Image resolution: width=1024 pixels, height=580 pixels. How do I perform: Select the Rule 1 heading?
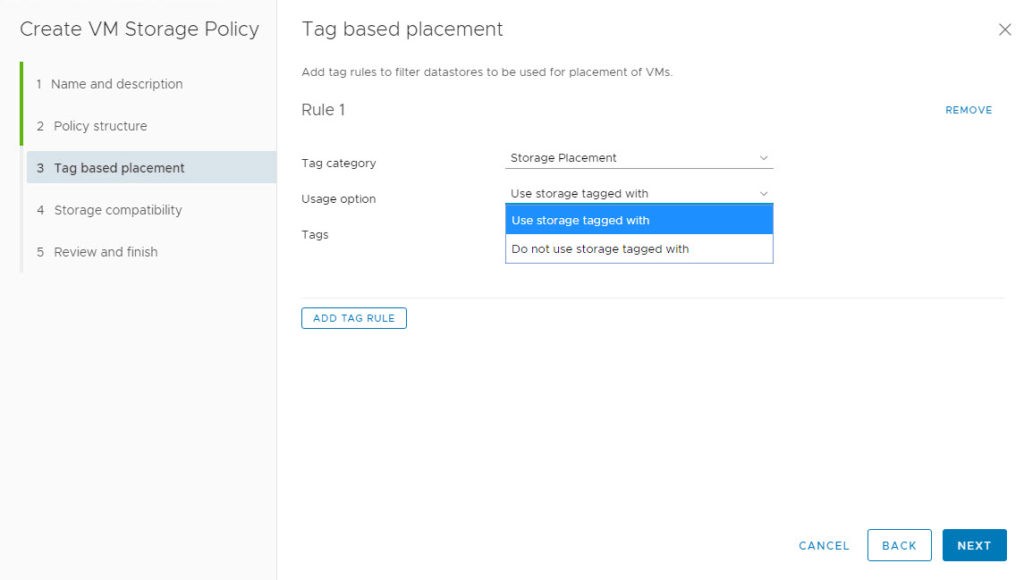coord(322,110)
